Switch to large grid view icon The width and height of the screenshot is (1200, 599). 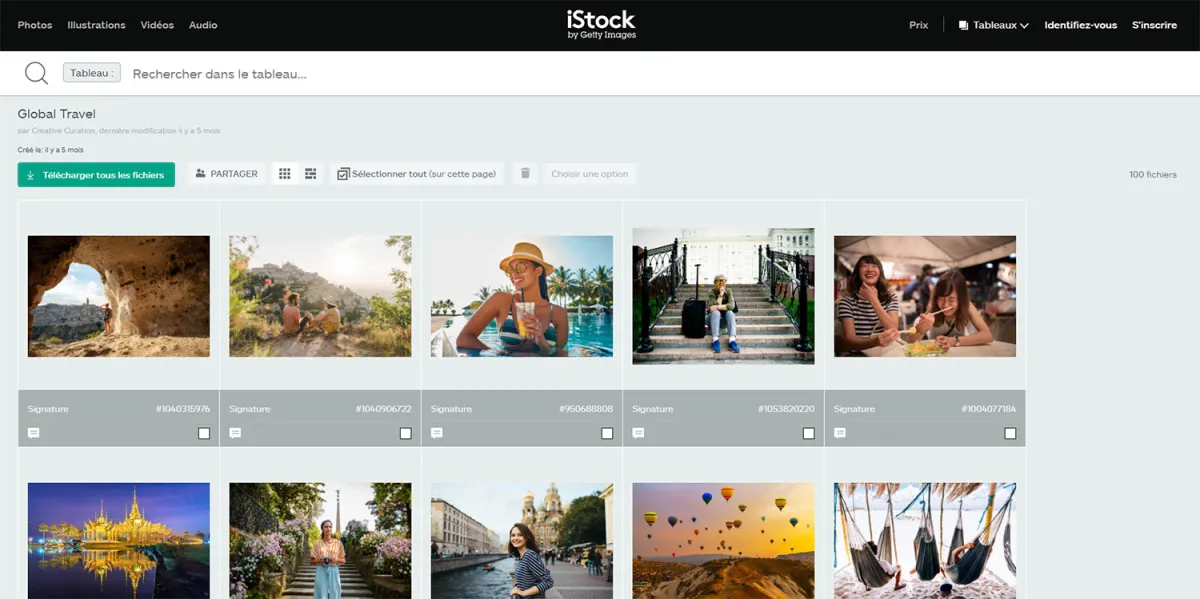285,174
